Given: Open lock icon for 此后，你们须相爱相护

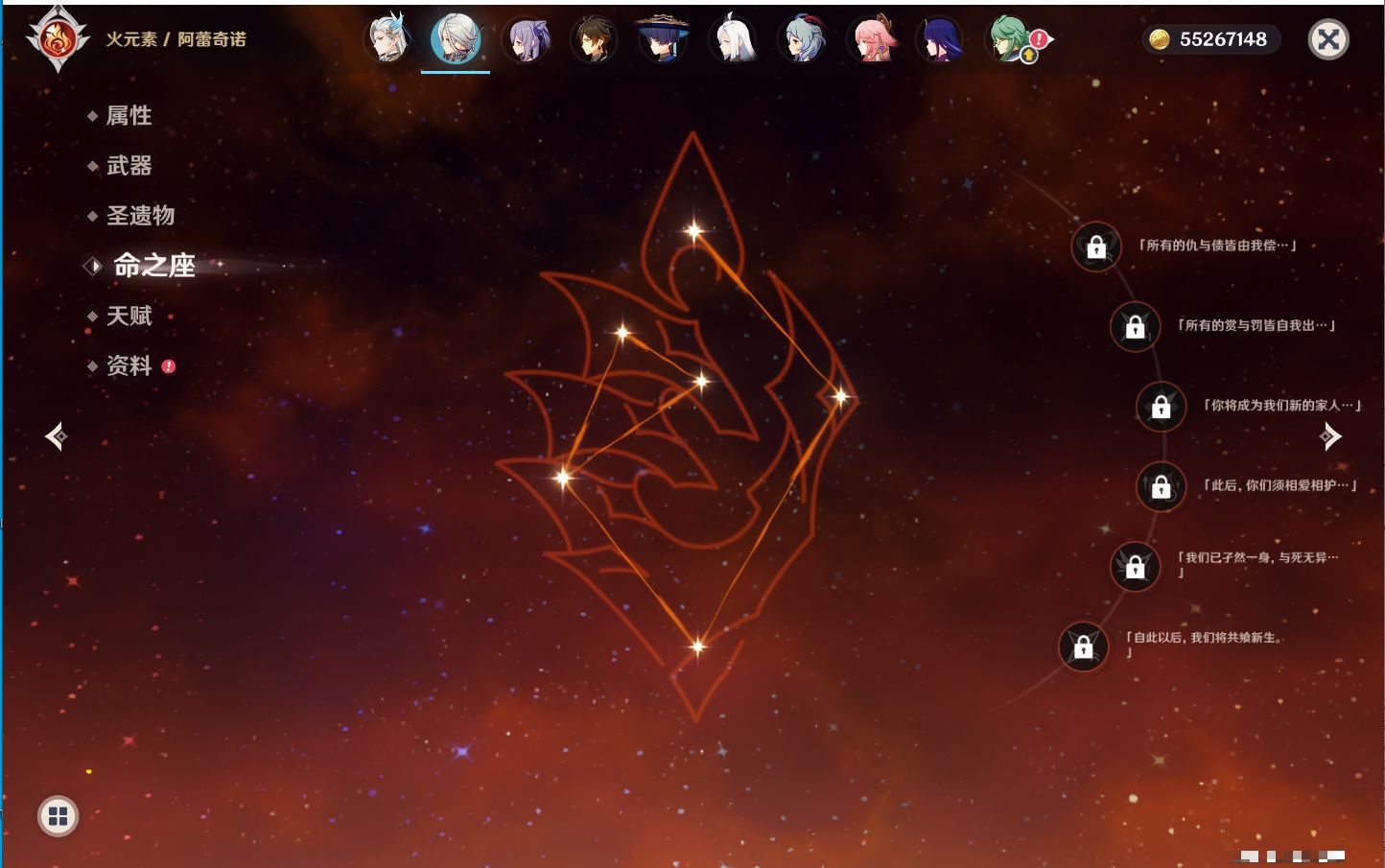Looking at the screenshot, I should (x=1161, y=486).
